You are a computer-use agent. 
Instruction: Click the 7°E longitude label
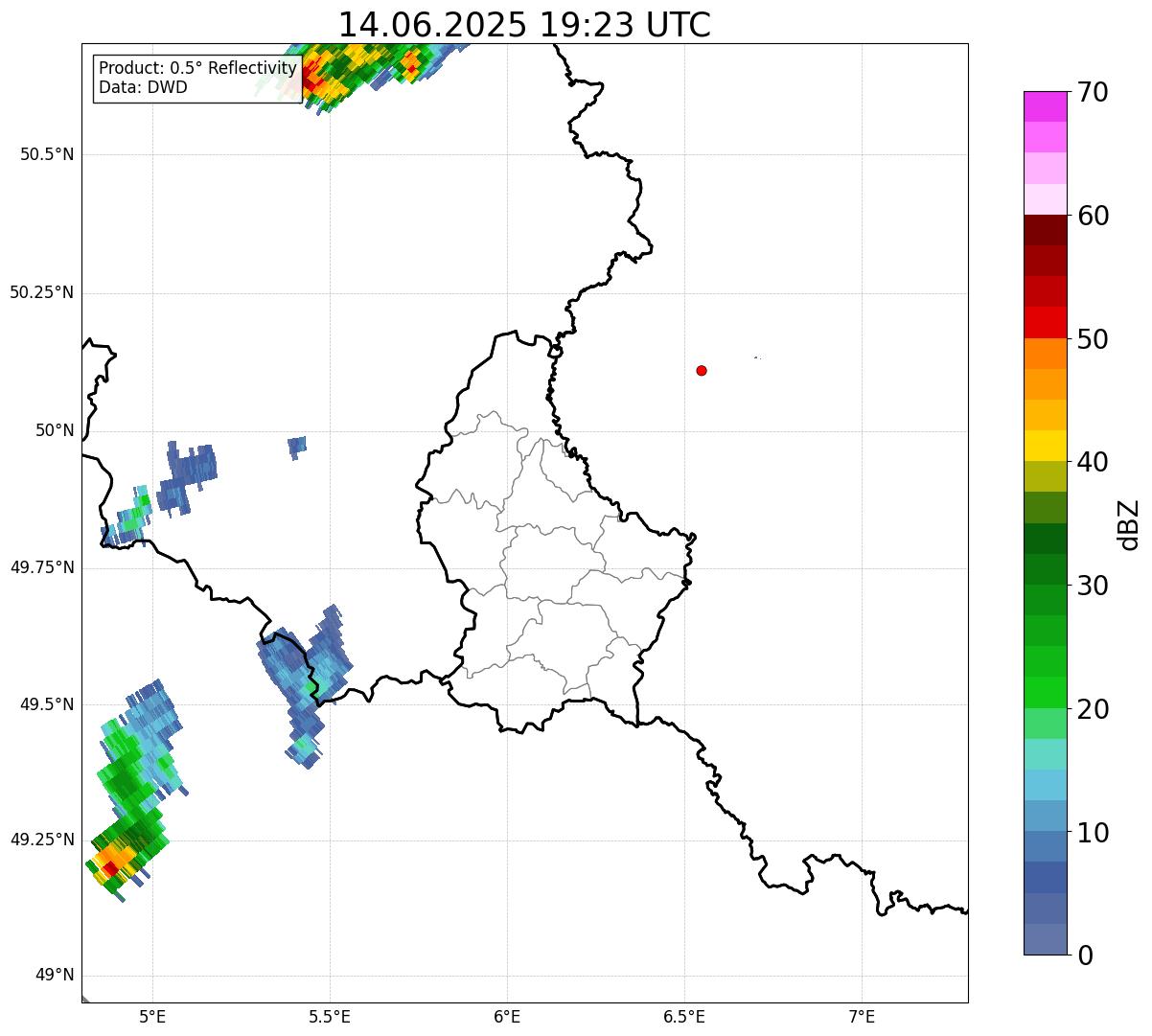pyautogui.click(x=862, y=1017)
